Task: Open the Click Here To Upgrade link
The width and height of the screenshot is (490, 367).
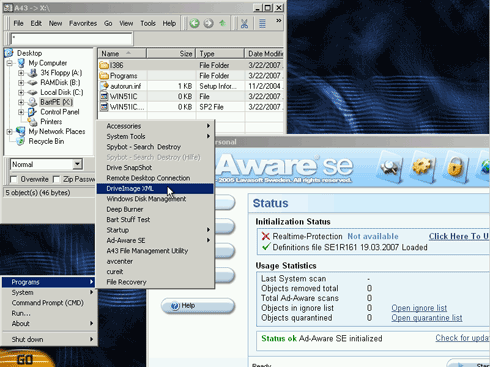Action: coord(459,236)
